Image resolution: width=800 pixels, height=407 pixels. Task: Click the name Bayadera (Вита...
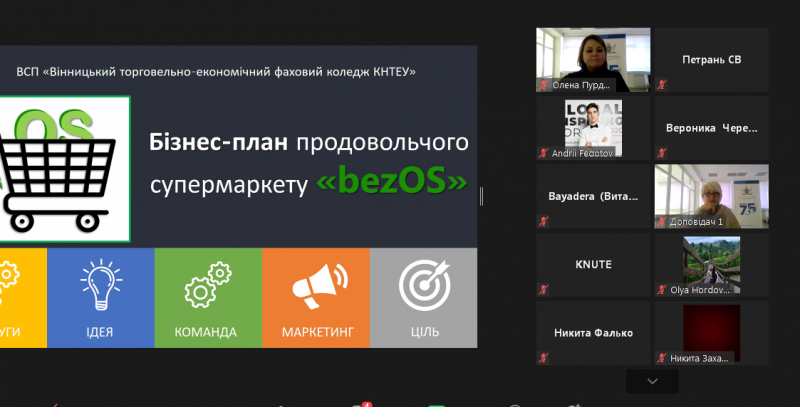[593, 196]
